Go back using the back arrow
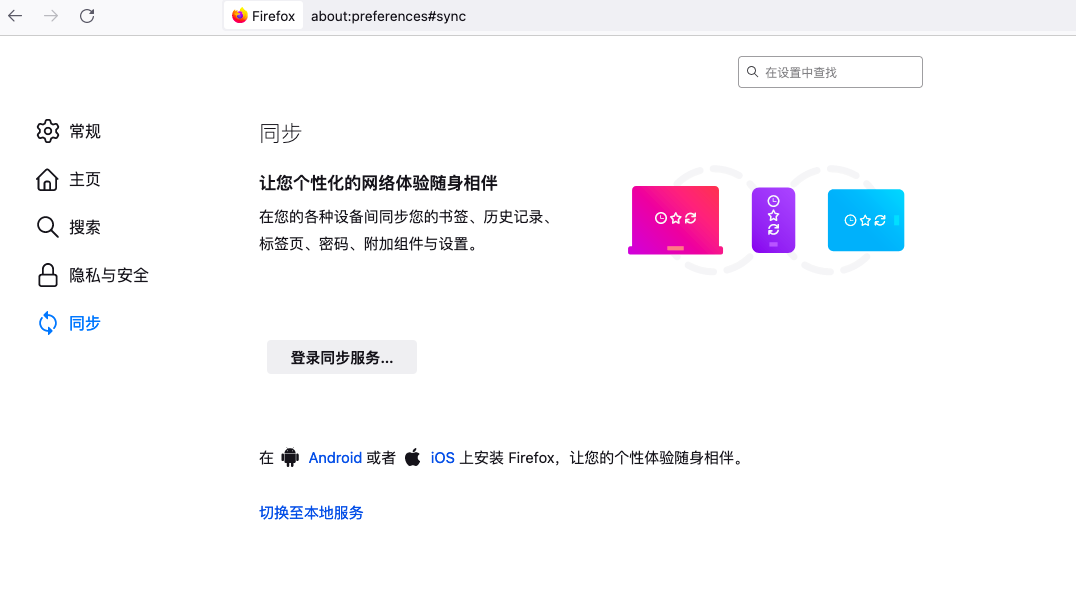The width and height of the screenshot is (1076, 611). [x=15, y=16]
